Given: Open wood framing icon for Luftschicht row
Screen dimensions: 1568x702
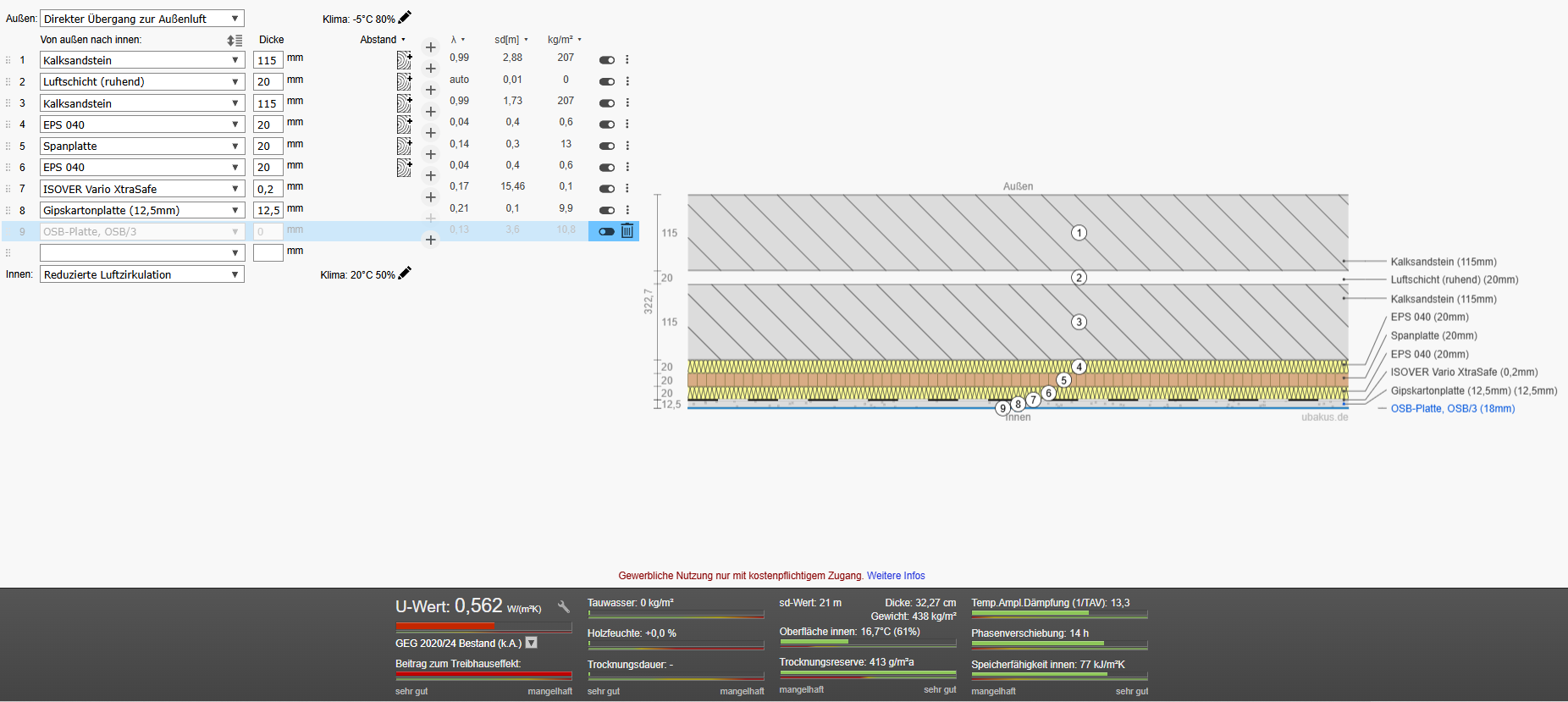Looking at the screenshot, I should [405, 81].
